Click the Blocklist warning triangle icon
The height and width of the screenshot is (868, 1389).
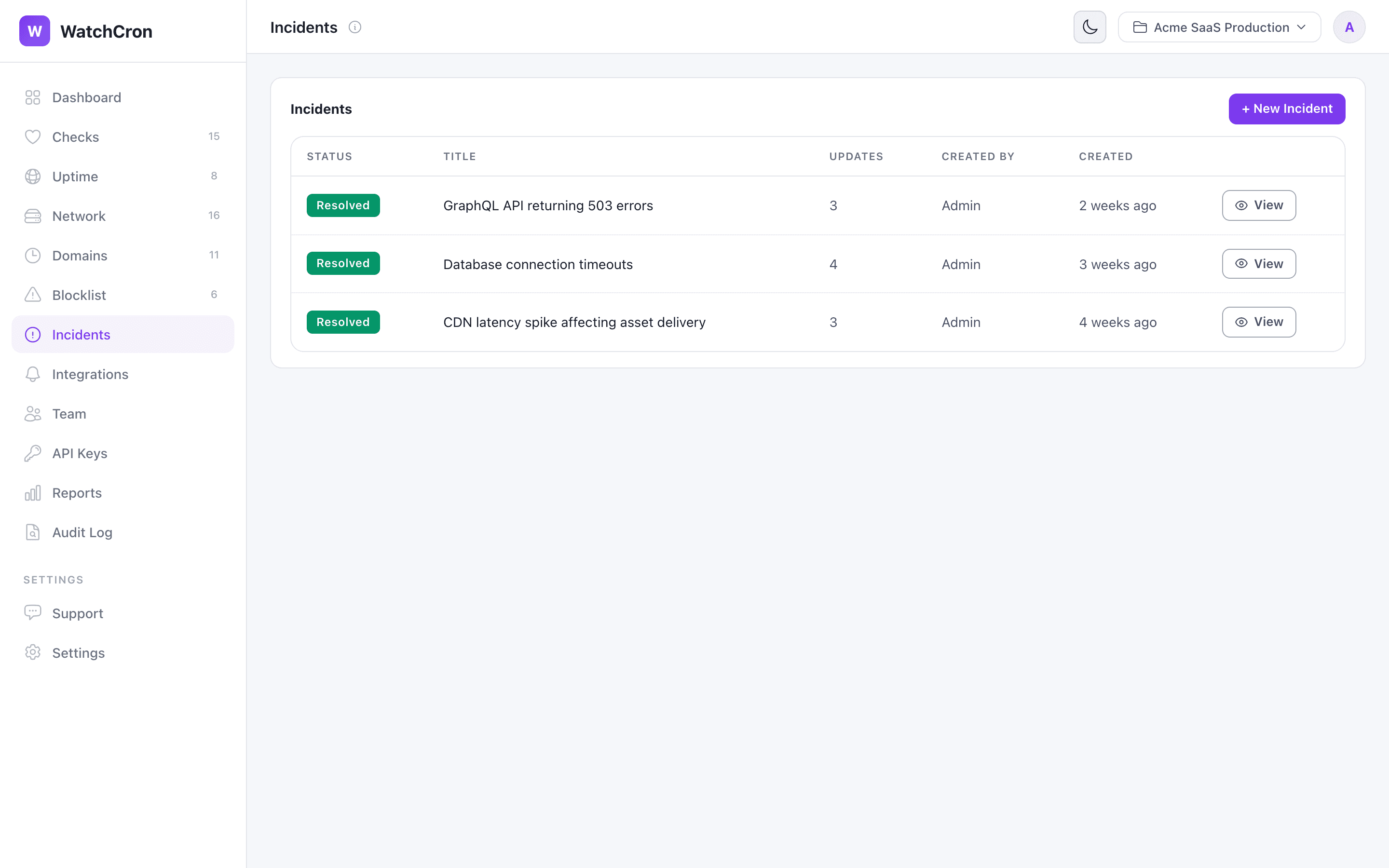point(33,295)
